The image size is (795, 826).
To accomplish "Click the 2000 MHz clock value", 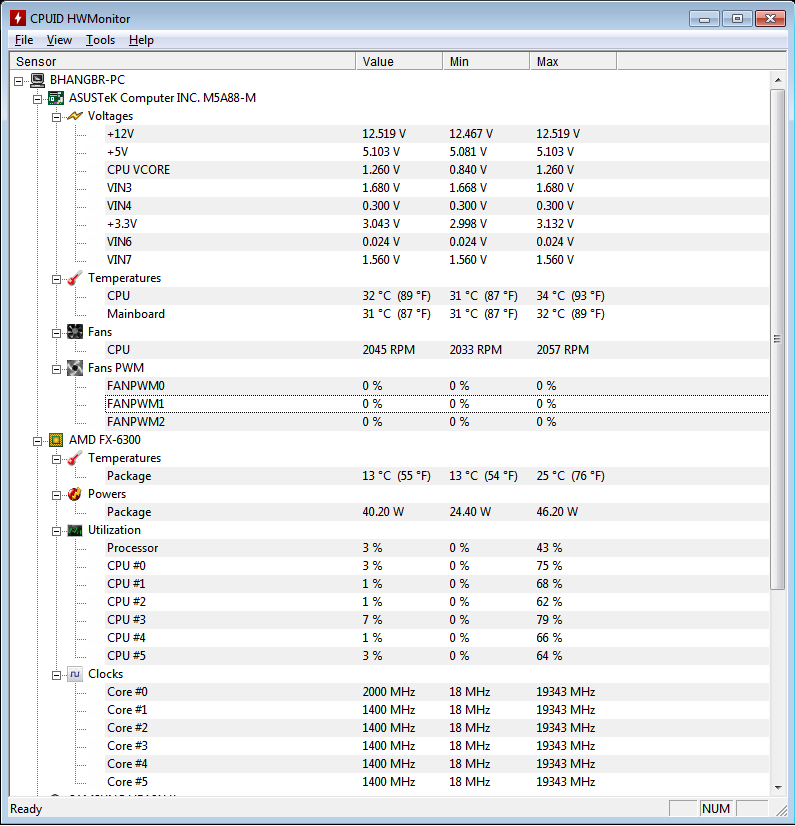I will point(388,692).
